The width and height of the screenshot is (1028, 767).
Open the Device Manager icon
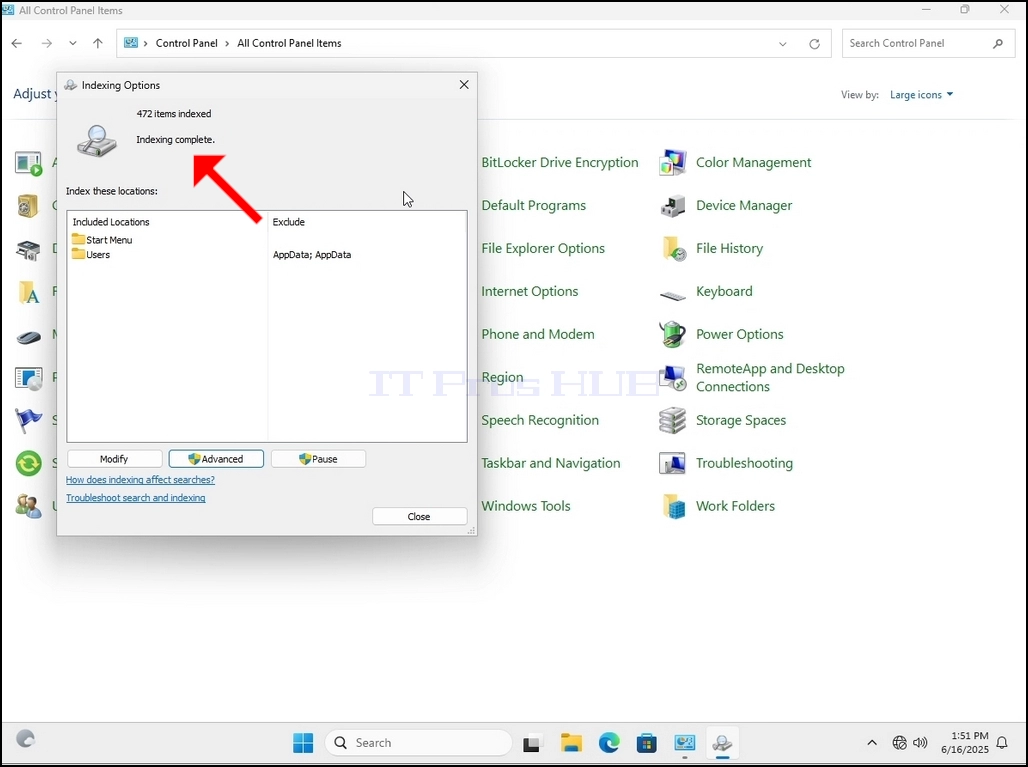673,206
